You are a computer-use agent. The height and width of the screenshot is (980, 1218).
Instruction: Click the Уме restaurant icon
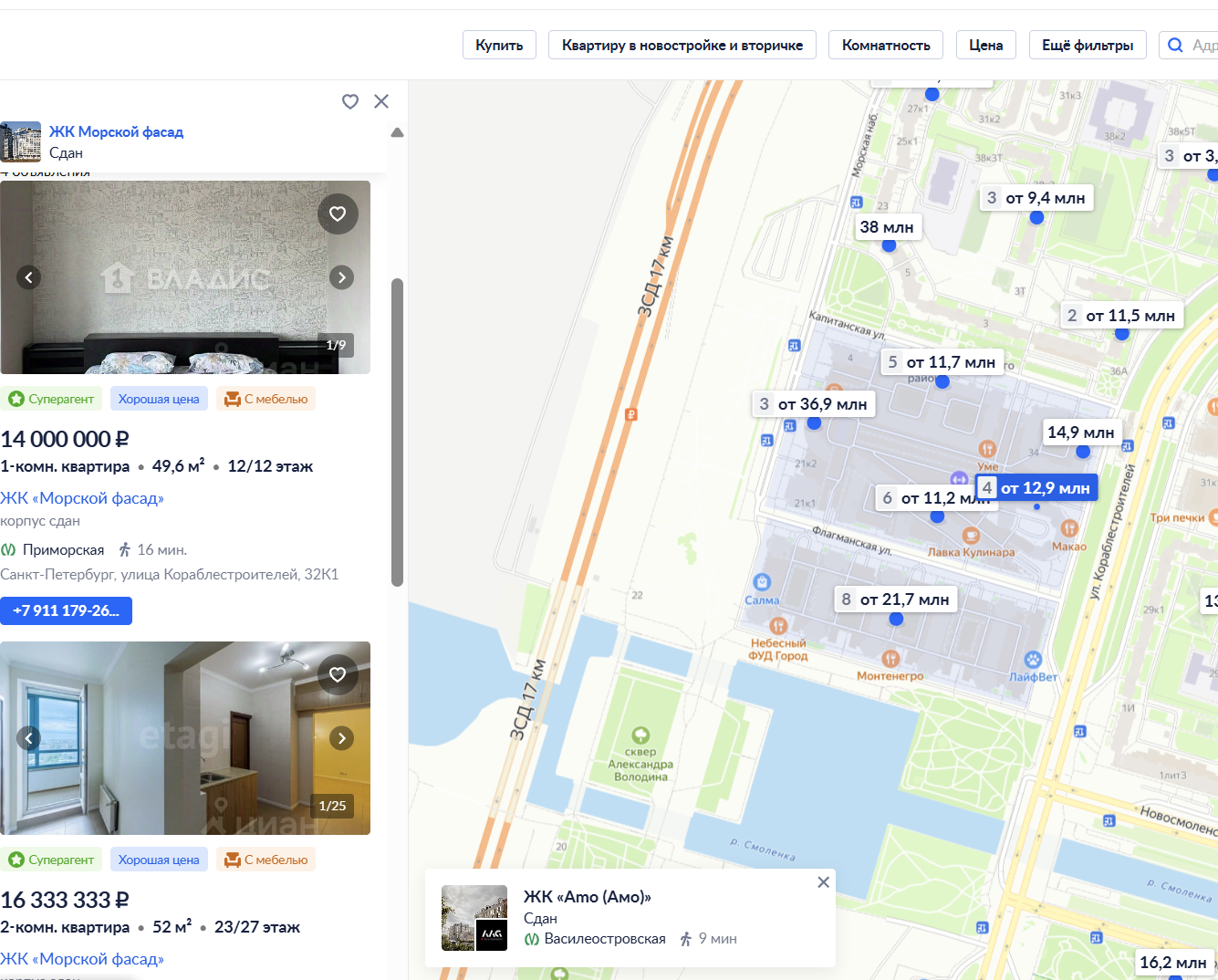pyautogui.click(x=987, y=449)
